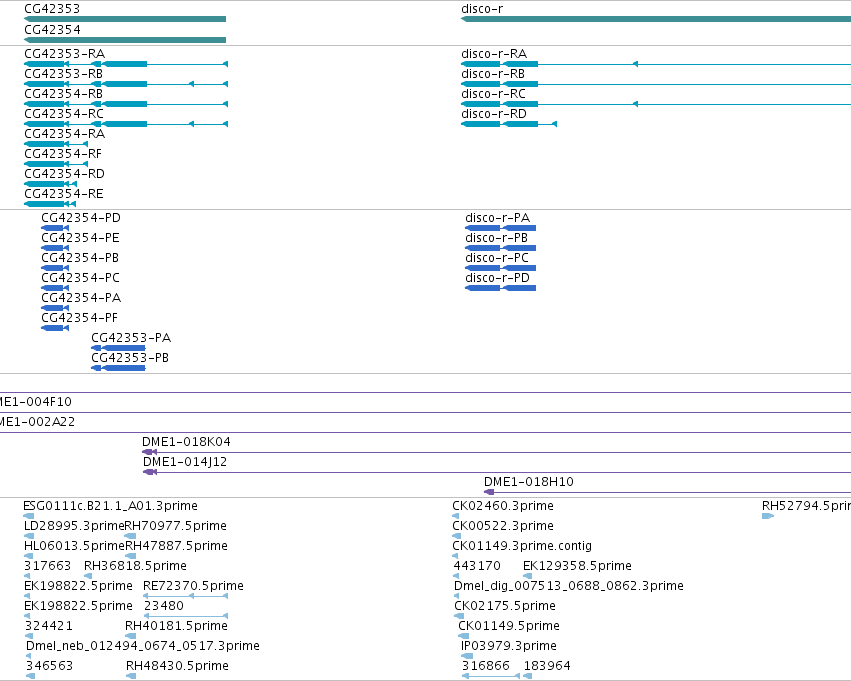Select the partly visible RH52794 EST label
This screenshot has height=681, width=851.
pyautogui.click(x=806, y=506)
